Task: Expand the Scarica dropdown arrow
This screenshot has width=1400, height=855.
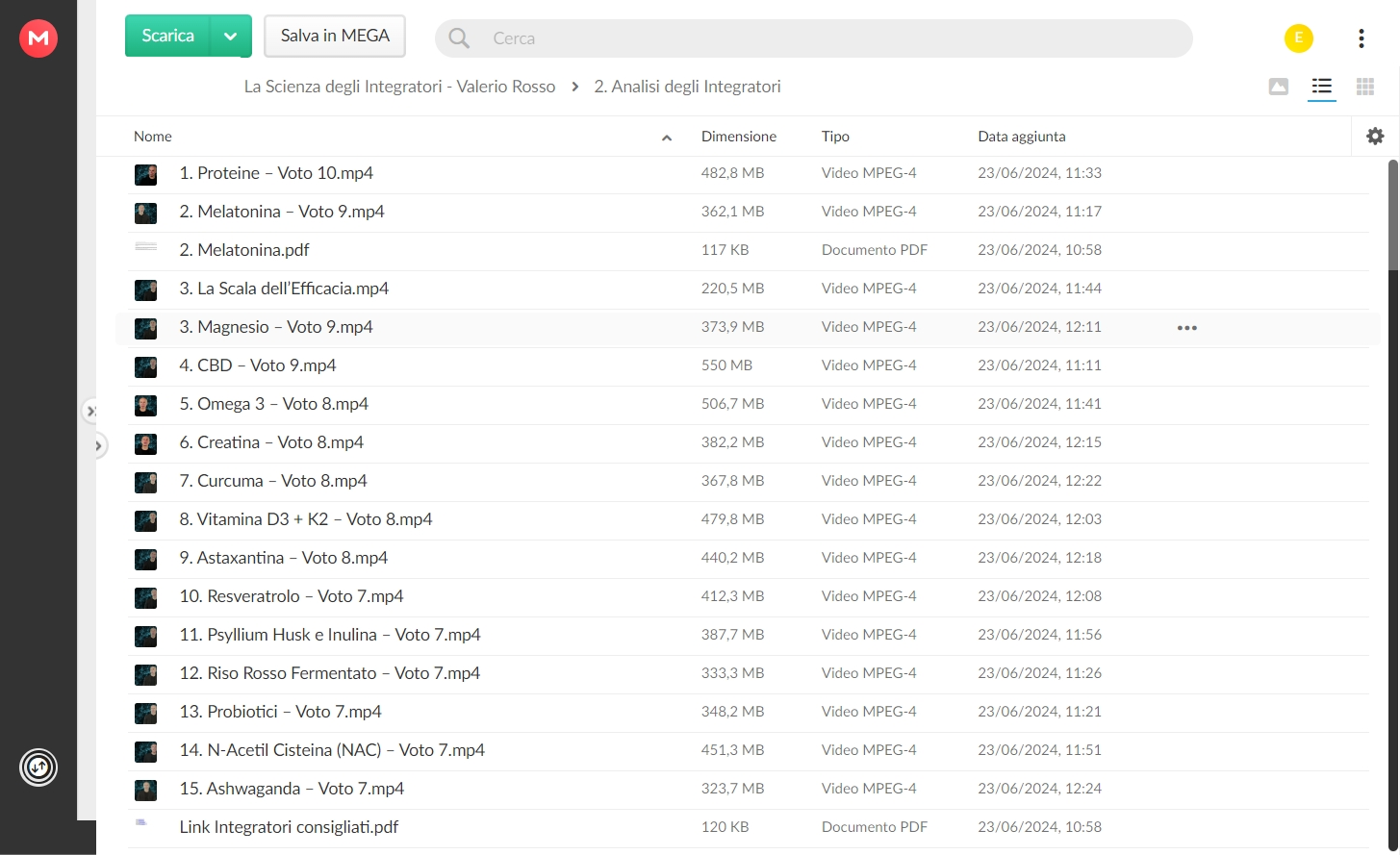Action: (x=231, y=37)
